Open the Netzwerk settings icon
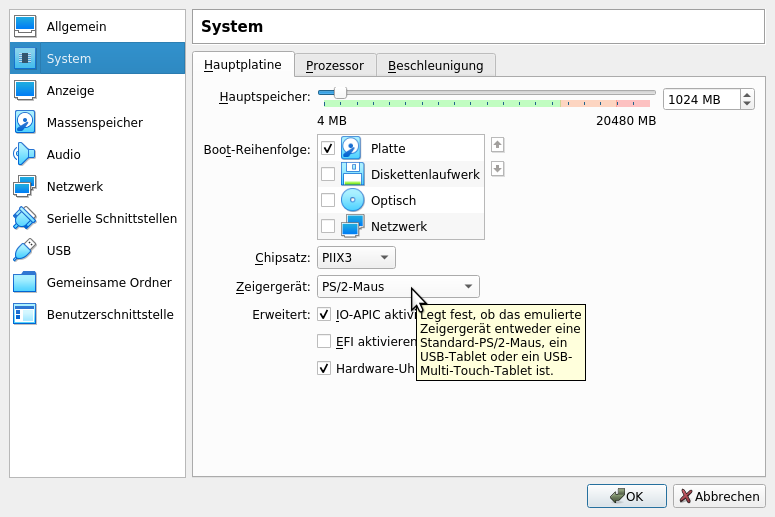The height and width of the screenshot is (517, 775). pyautogui.click(x=25, y=186)
